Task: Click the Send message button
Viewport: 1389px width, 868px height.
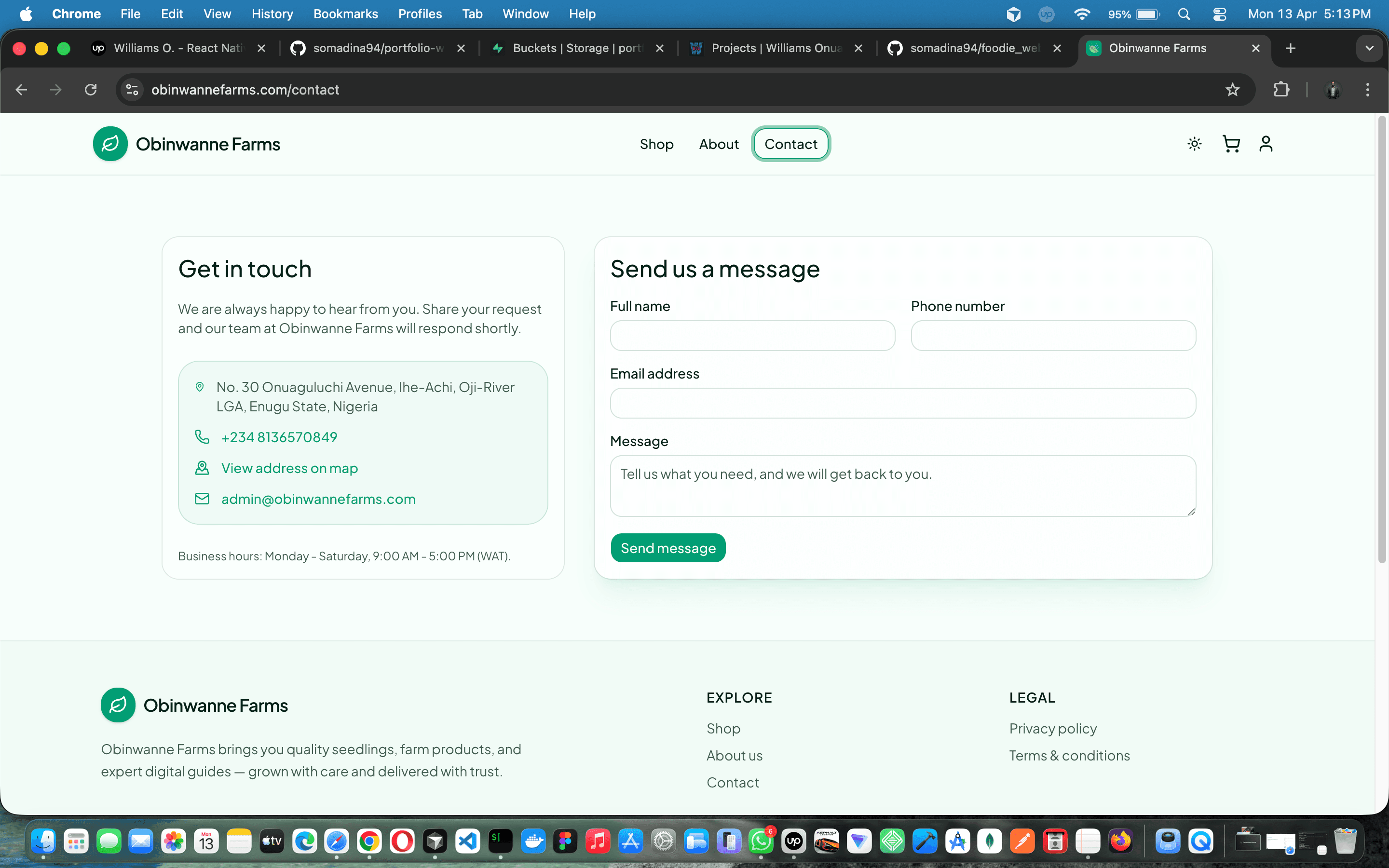Action: (x=667, y=548)
